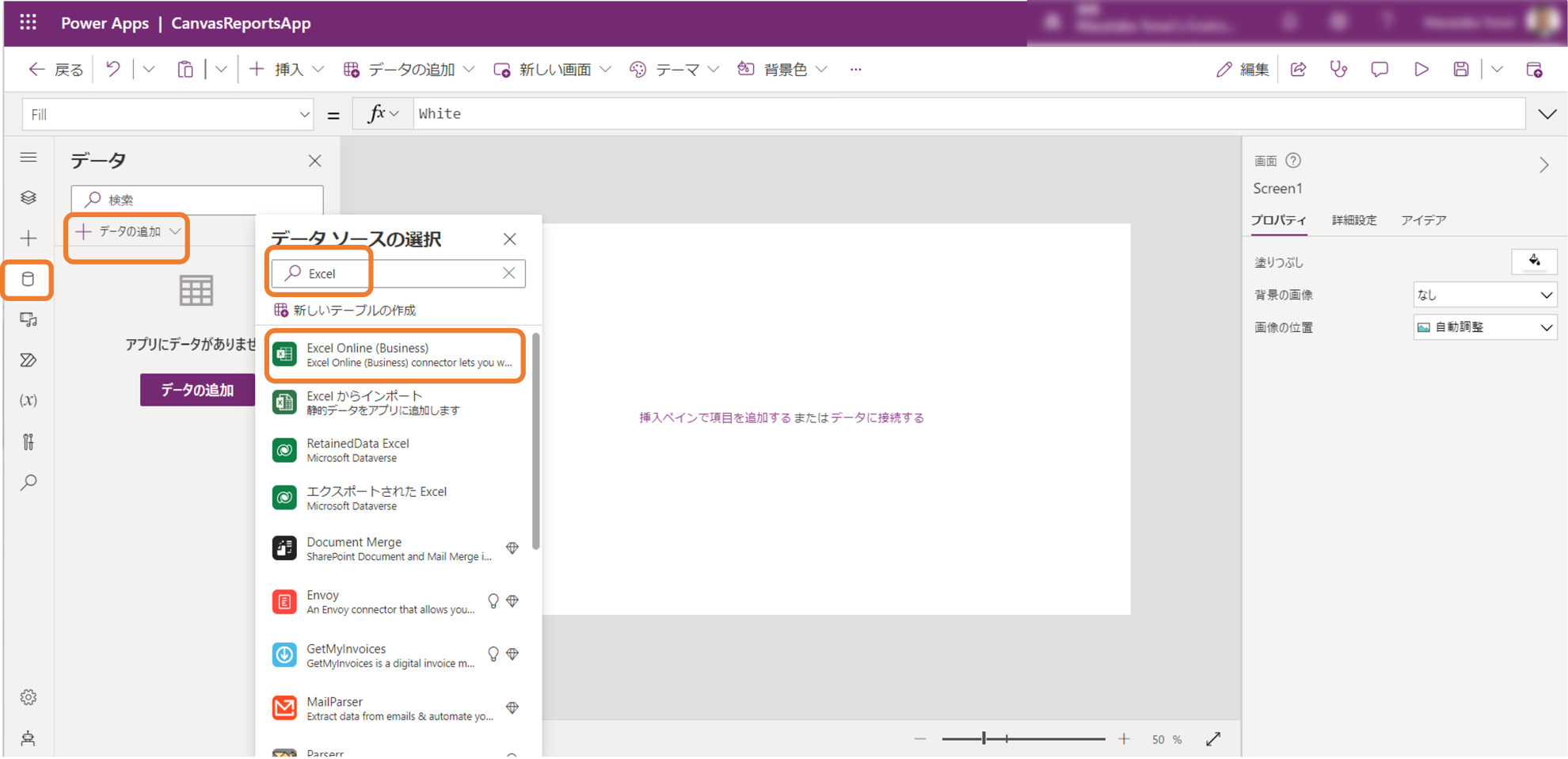Click the データの追加 dropdown in data panel

pos(127,231)
